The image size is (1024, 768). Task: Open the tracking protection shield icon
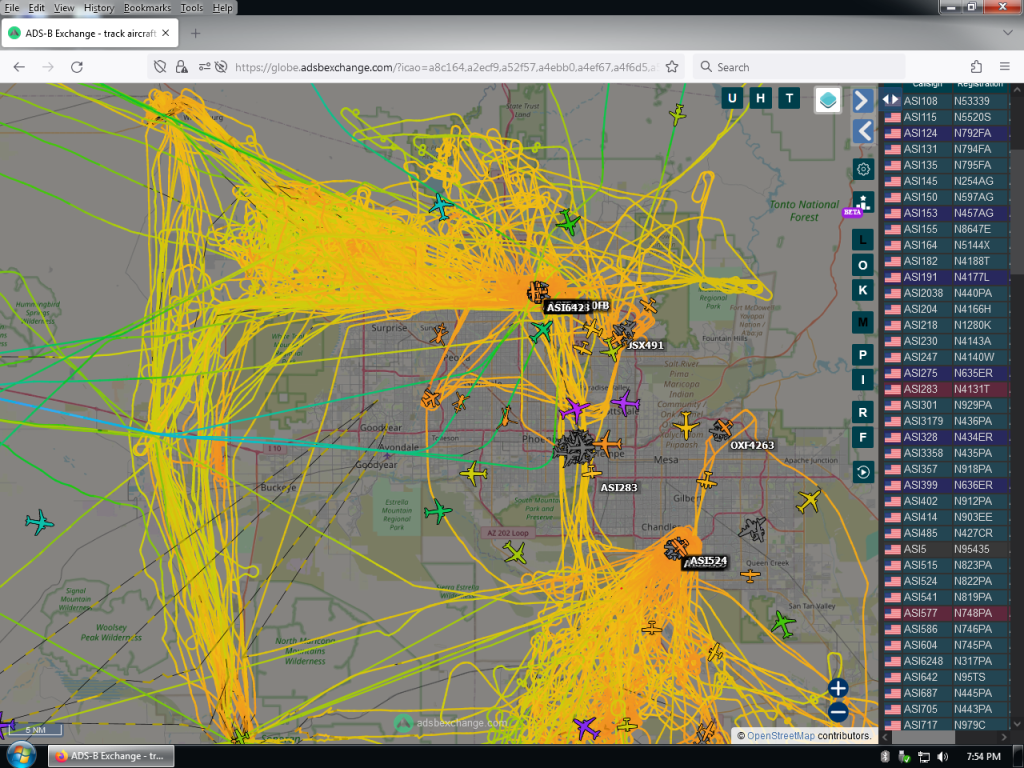[x=160, y=67]
